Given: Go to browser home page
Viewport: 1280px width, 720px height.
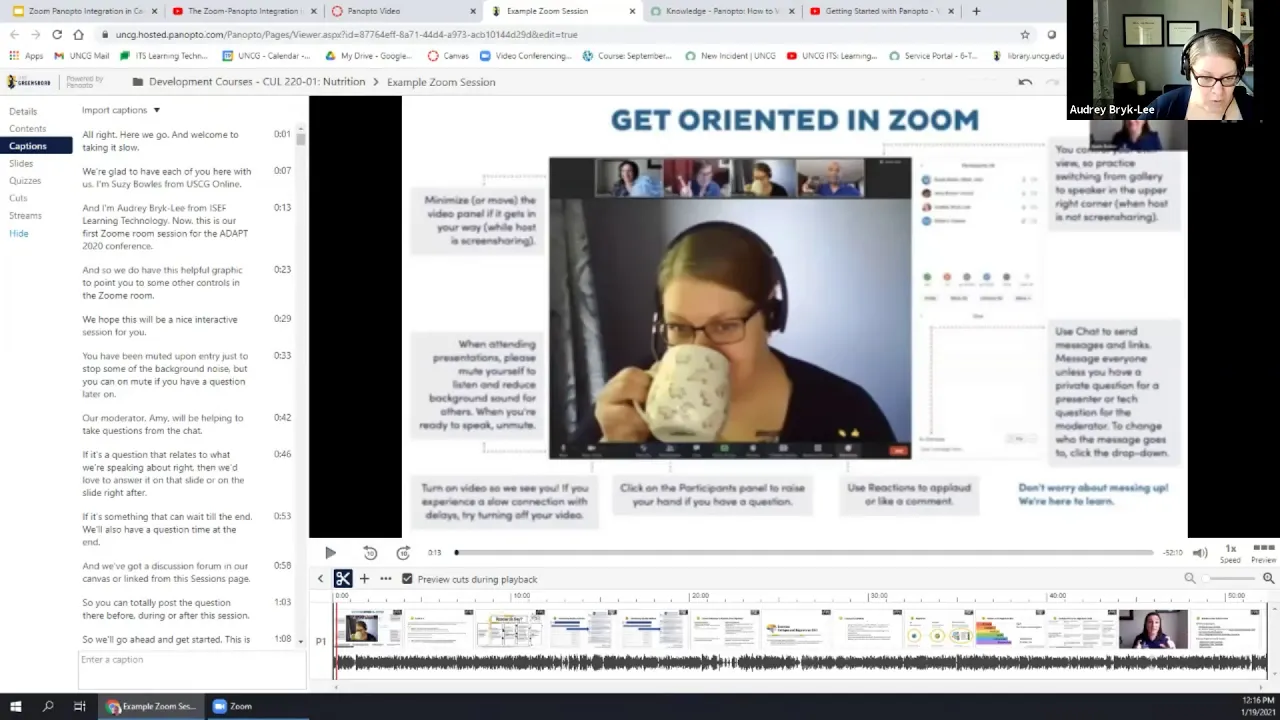Looking at the screenshot, I should click(x=78, y=34).
